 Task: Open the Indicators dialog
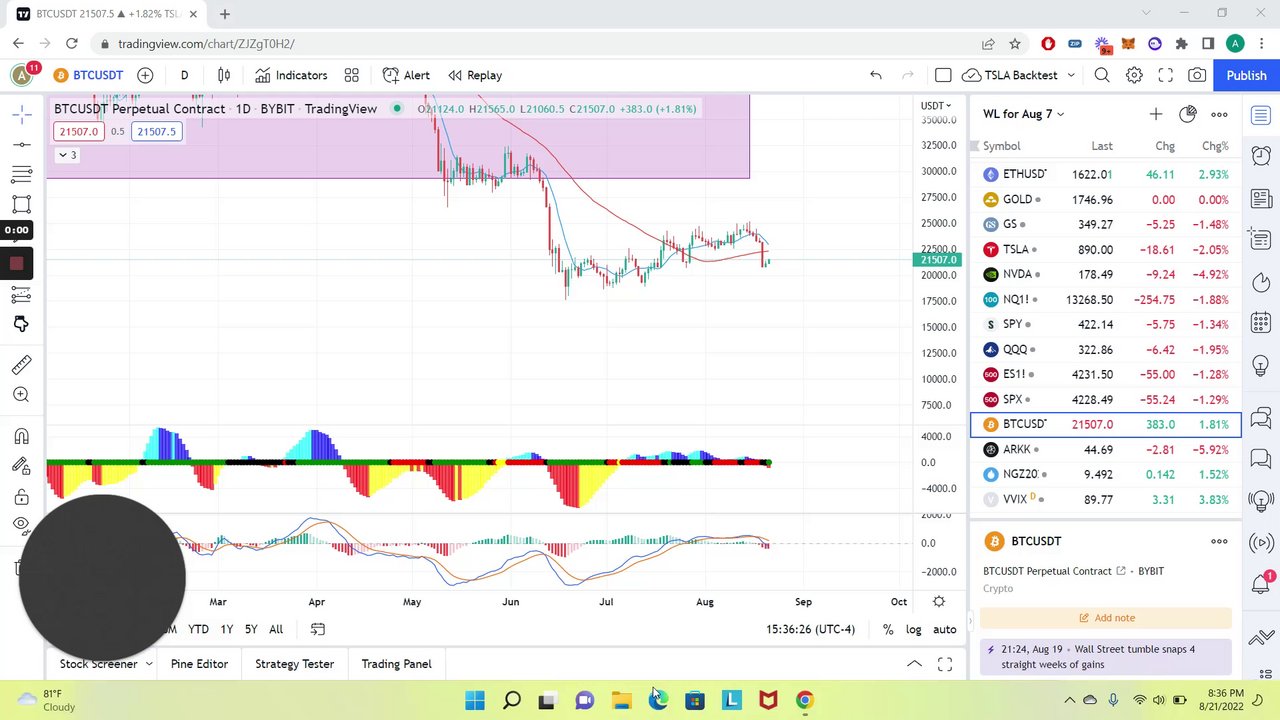pyautogui.click(x=291, y=75)
